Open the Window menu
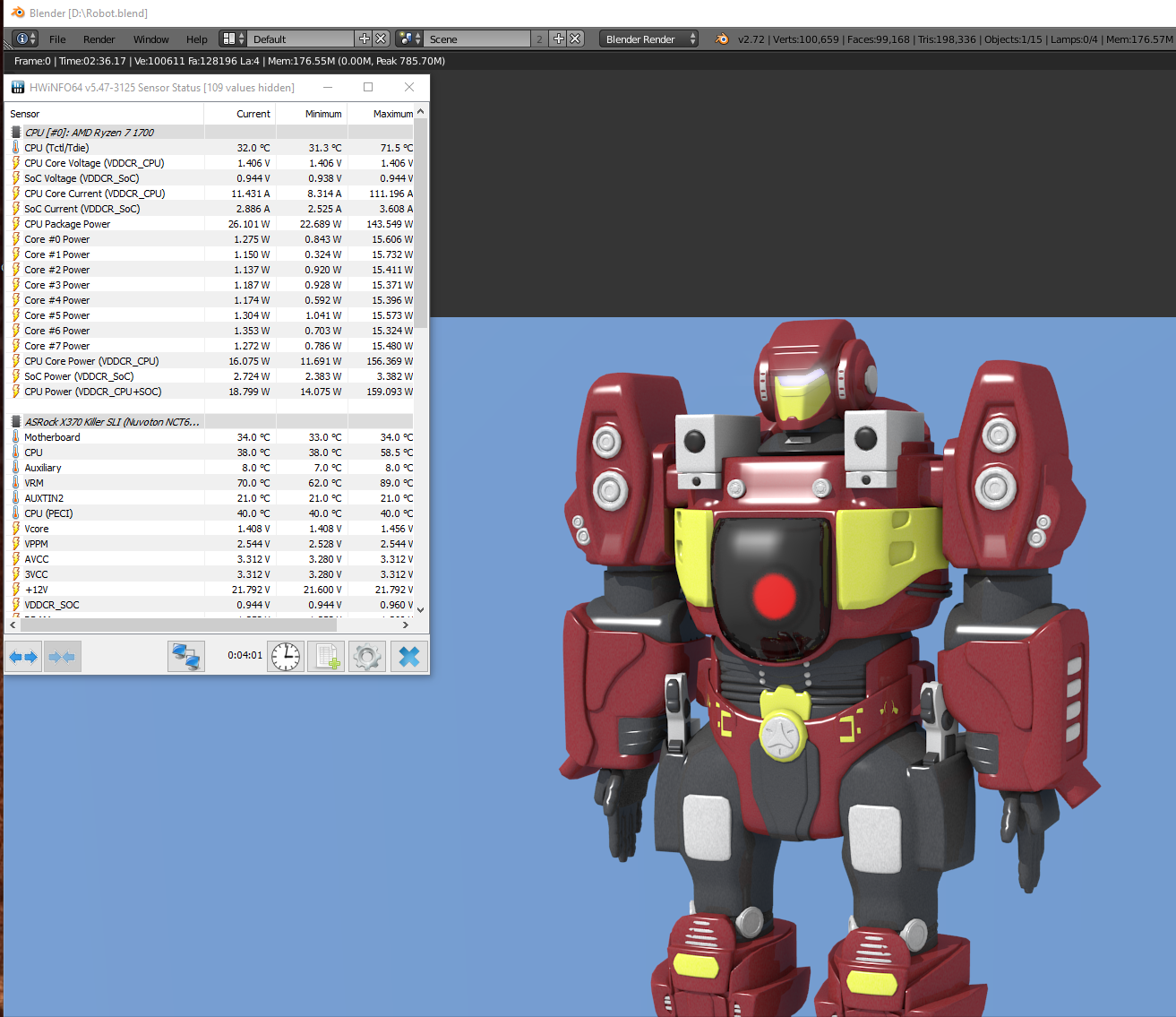 click(150, 39)
